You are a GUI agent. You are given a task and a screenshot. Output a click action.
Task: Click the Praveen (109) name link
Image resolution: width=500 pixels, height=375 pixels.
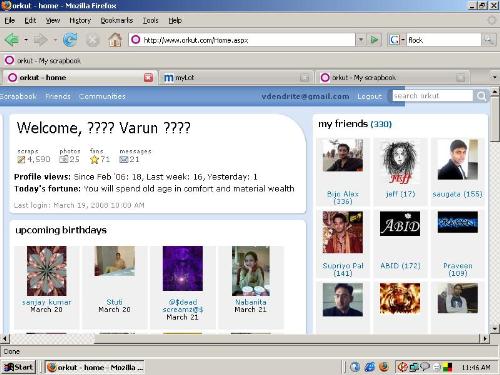point(458,269)
